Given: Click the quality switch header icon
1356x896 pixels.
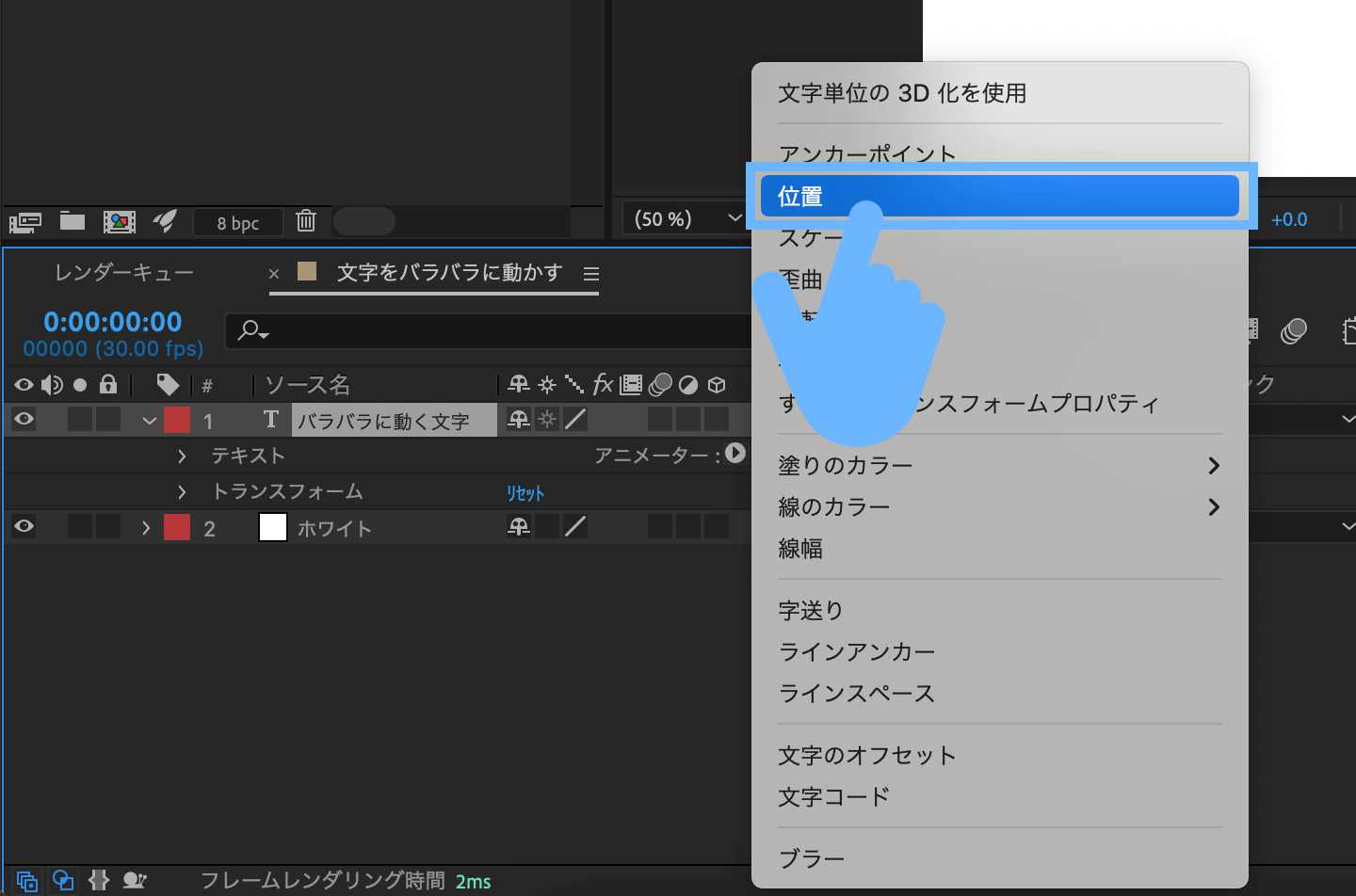Looking at the screenshot, I should point(574,384).
